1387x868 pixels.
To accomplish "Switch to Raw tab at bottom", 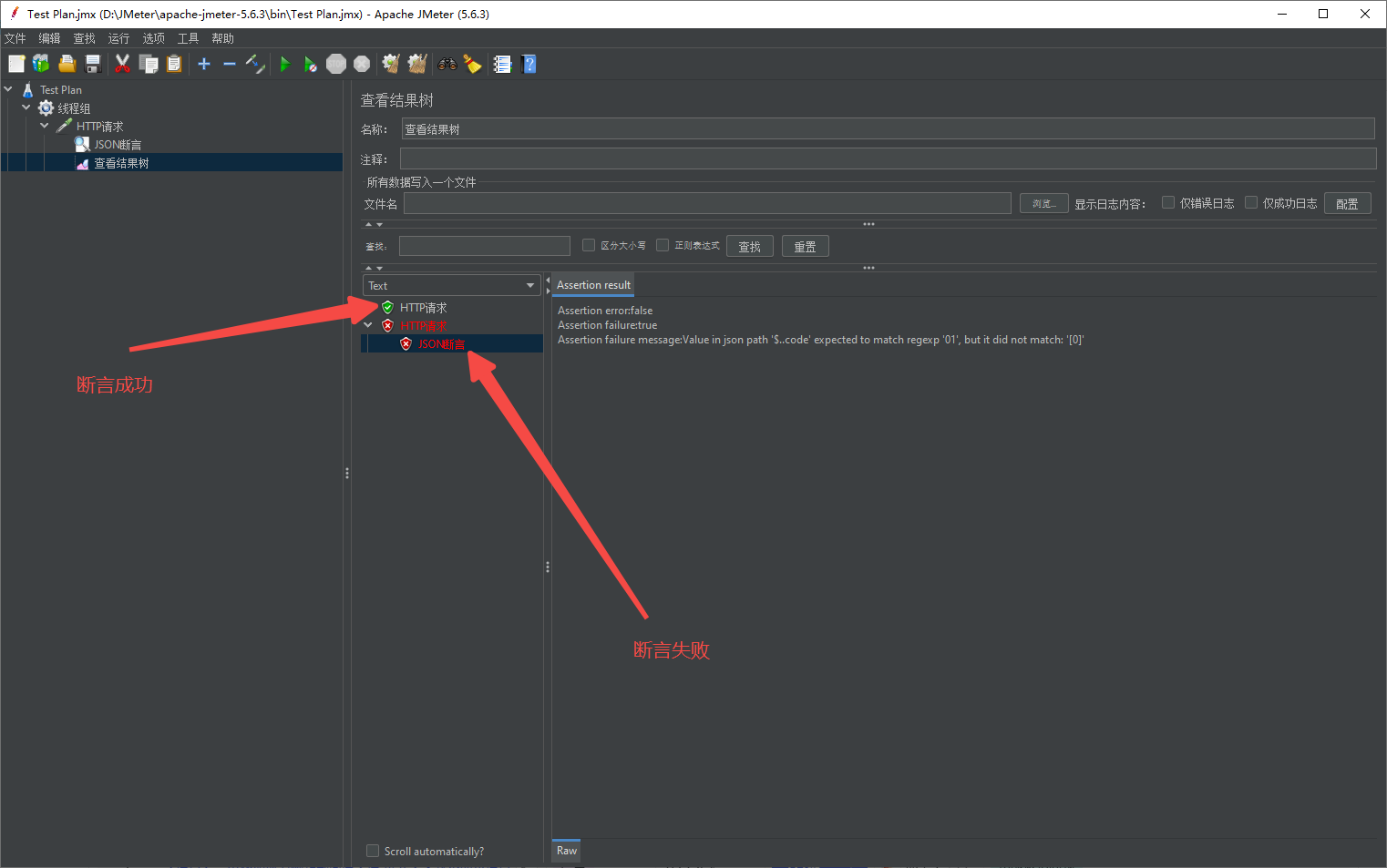I will point(567,851).
